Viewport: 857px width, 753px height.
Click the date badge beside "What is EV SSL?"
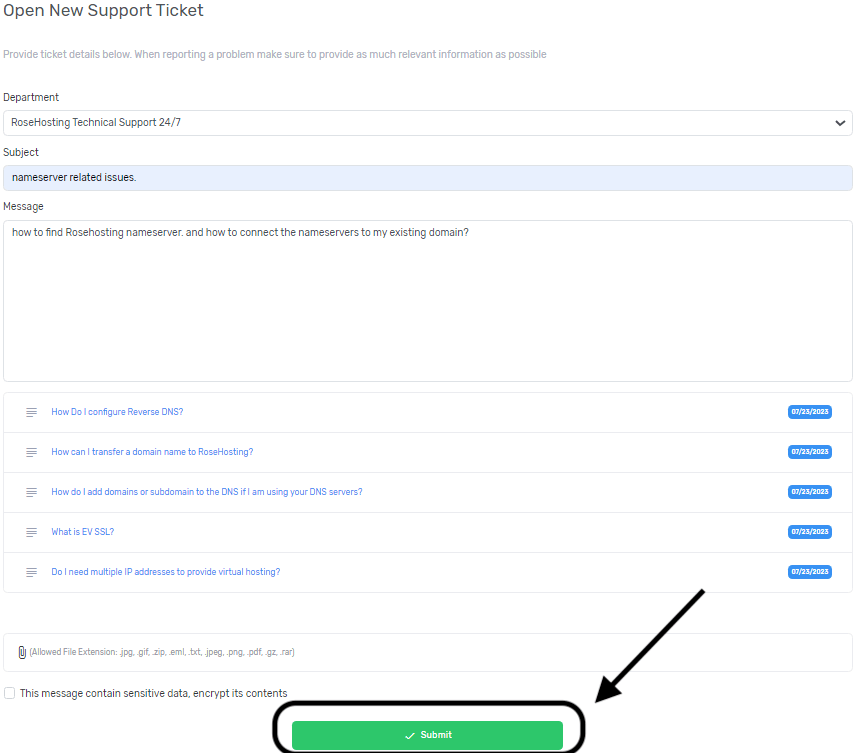(809, 531)
